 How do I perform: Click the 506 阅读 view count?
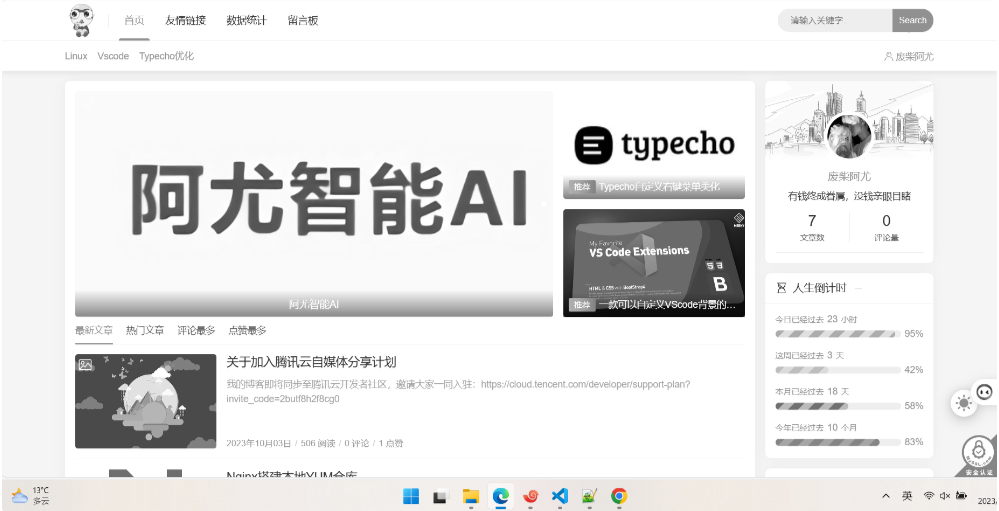(318, 443)
